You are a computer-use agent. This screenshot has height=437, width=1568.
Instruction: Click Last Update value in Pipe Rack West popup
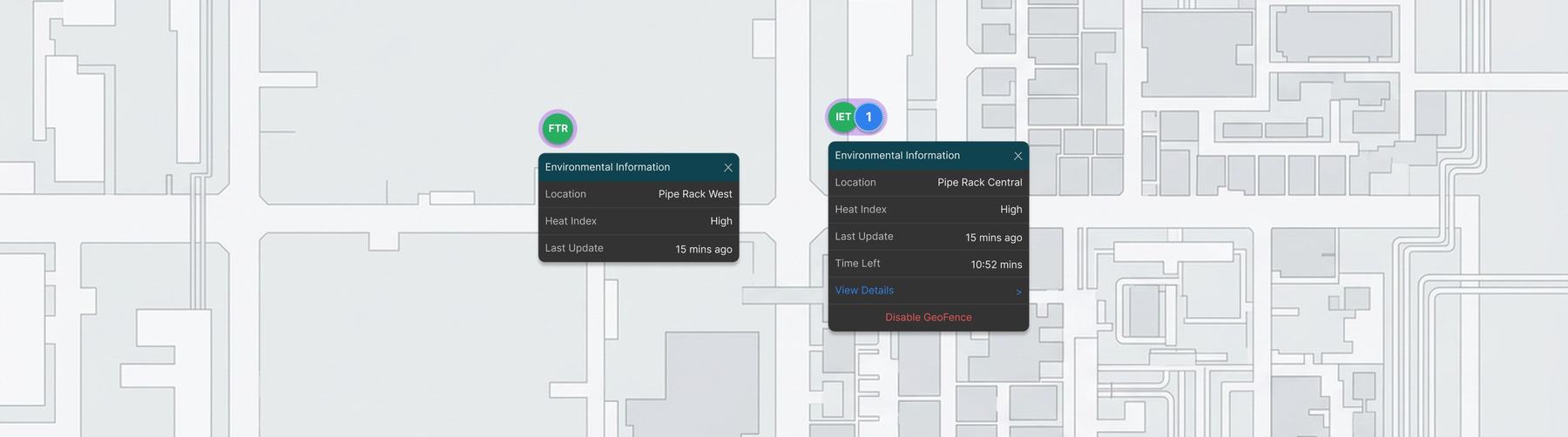pos(704,249)
